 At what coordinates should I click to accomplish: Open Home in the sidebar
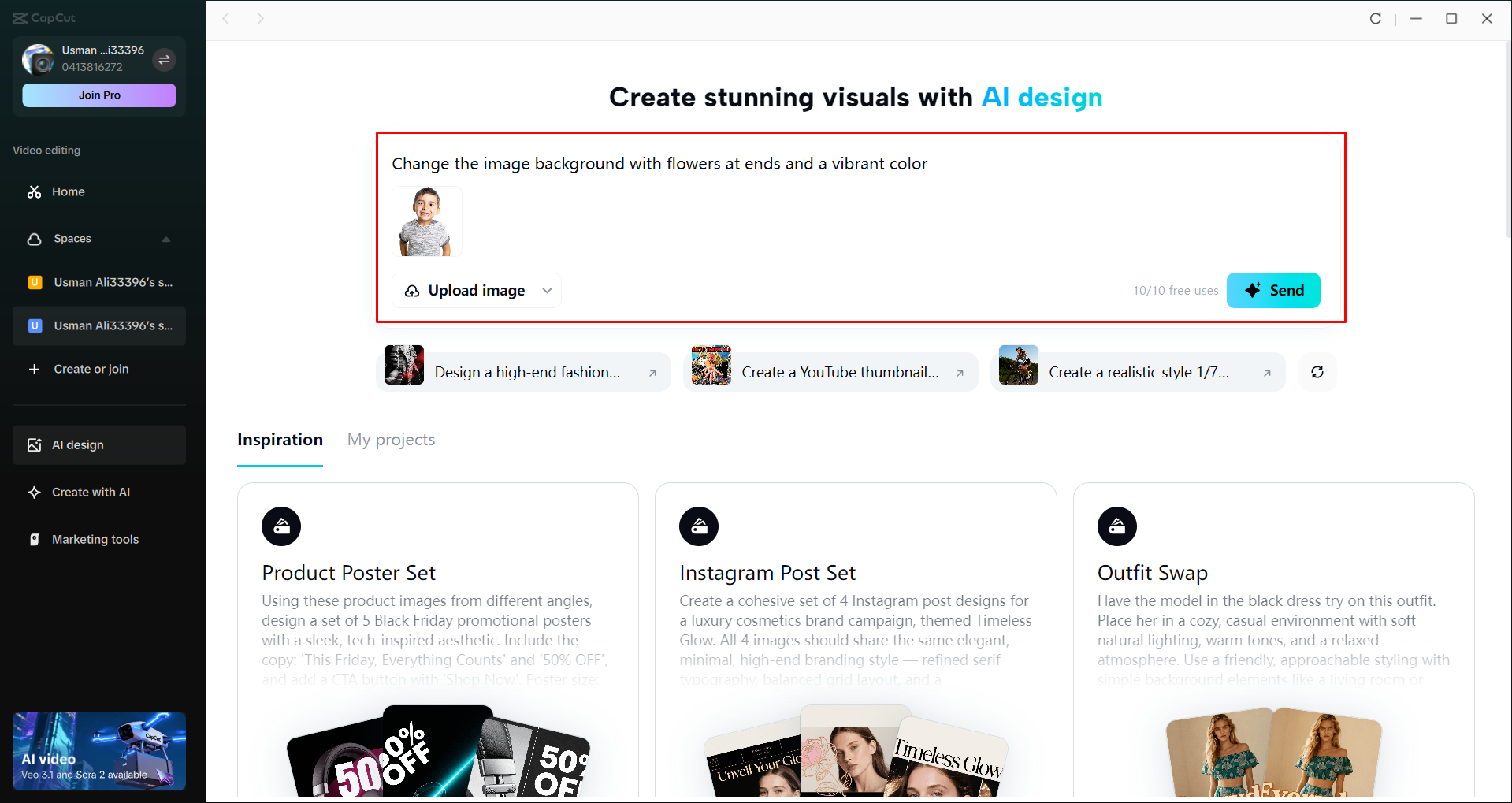[99, 192]
